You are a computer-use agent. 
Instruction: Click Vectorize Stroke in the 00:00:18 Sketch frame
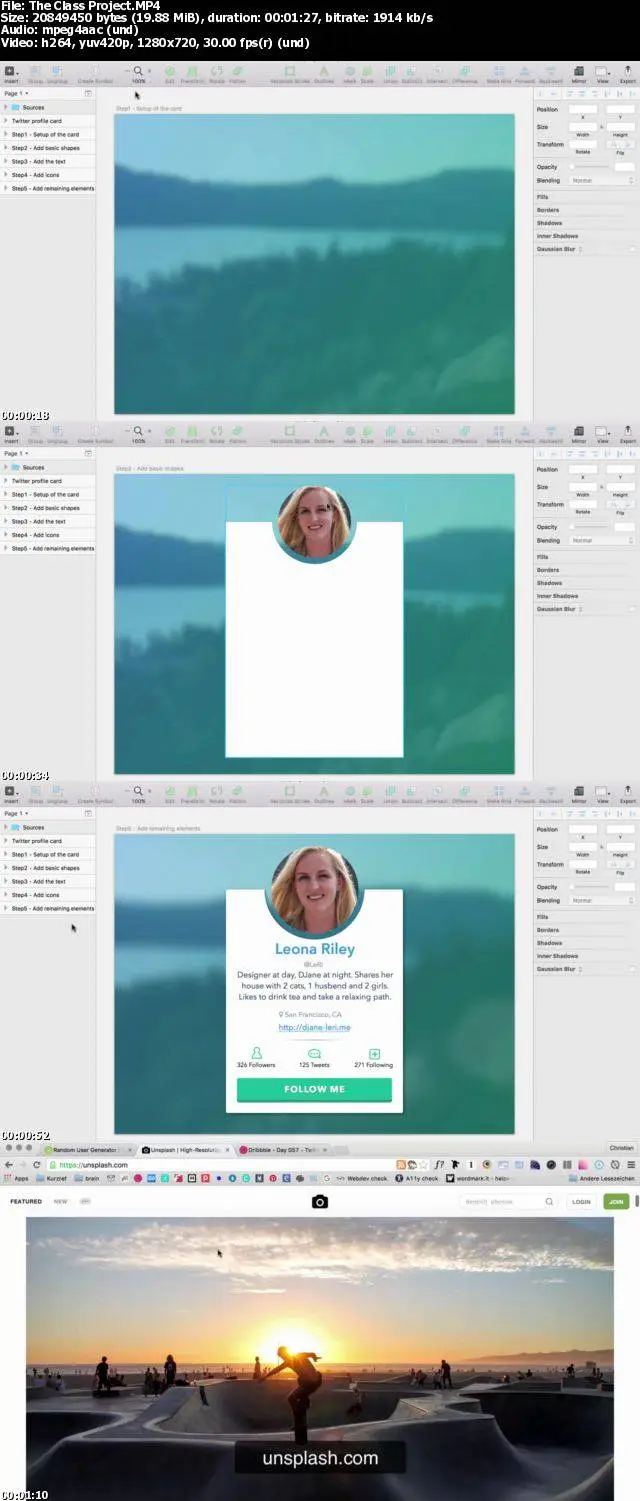[x=289, y=72]
